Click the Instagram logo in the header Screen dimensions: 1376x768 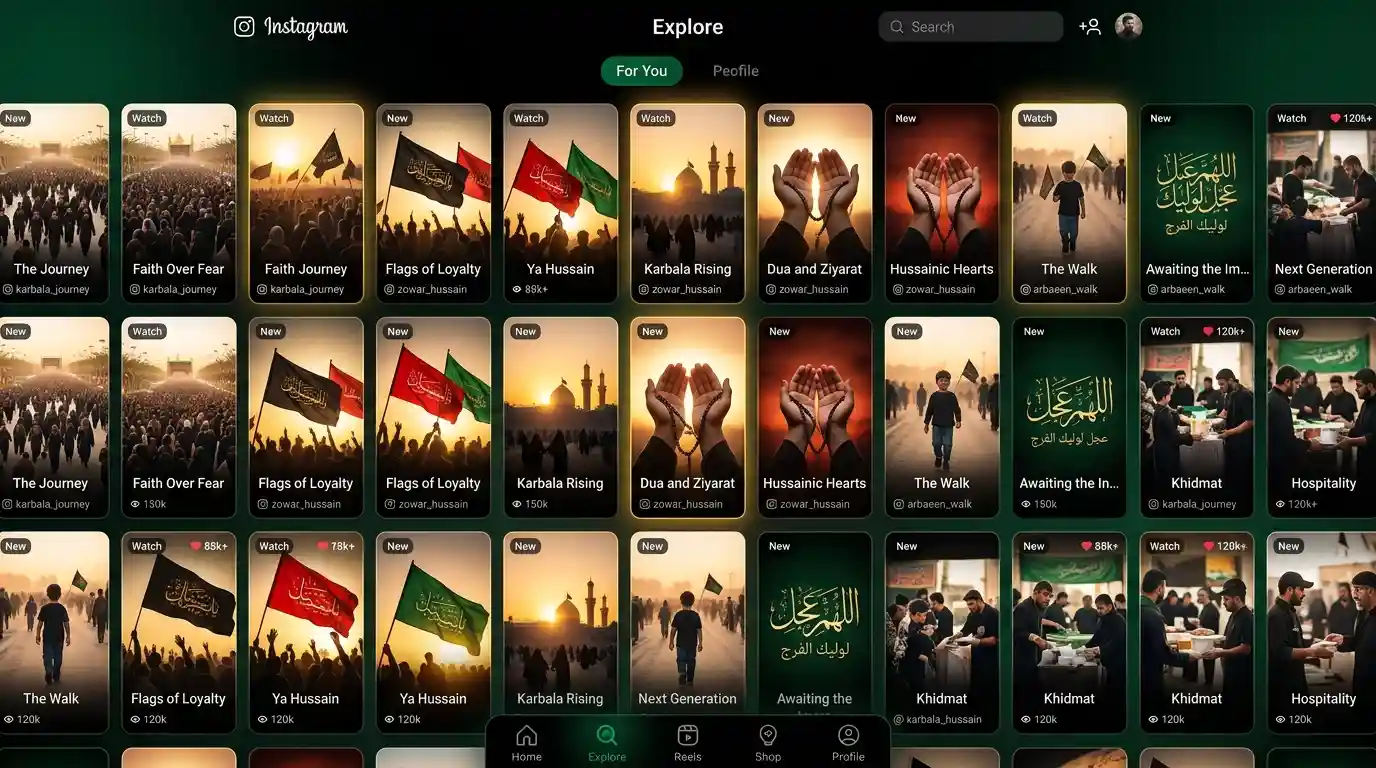tap(291, 27)
